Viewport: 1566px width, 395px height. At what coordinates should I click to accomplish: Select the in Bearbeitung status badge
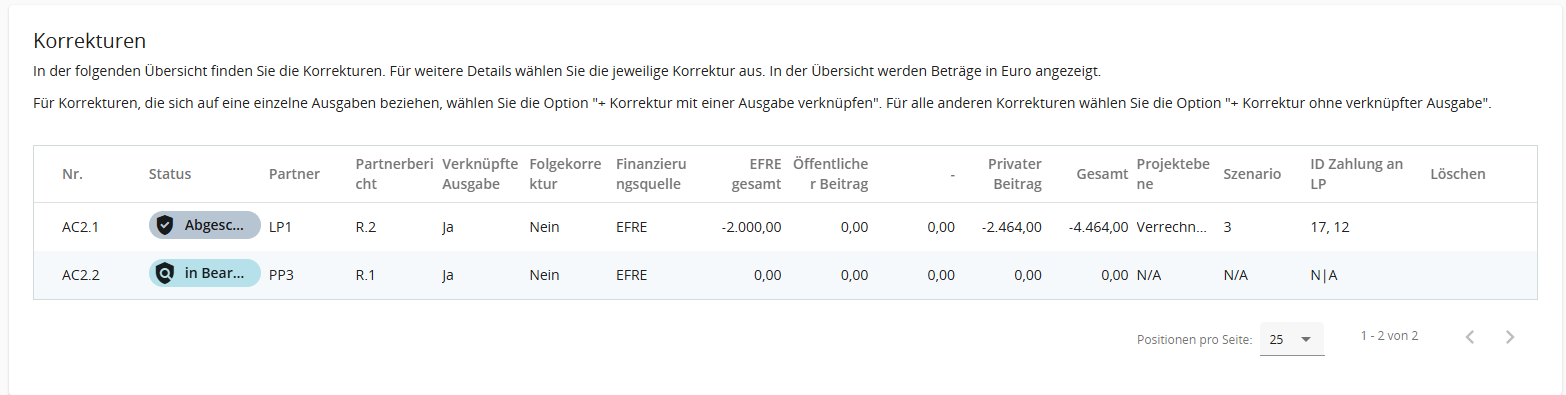pyautogui.click(x=205, y=274)
